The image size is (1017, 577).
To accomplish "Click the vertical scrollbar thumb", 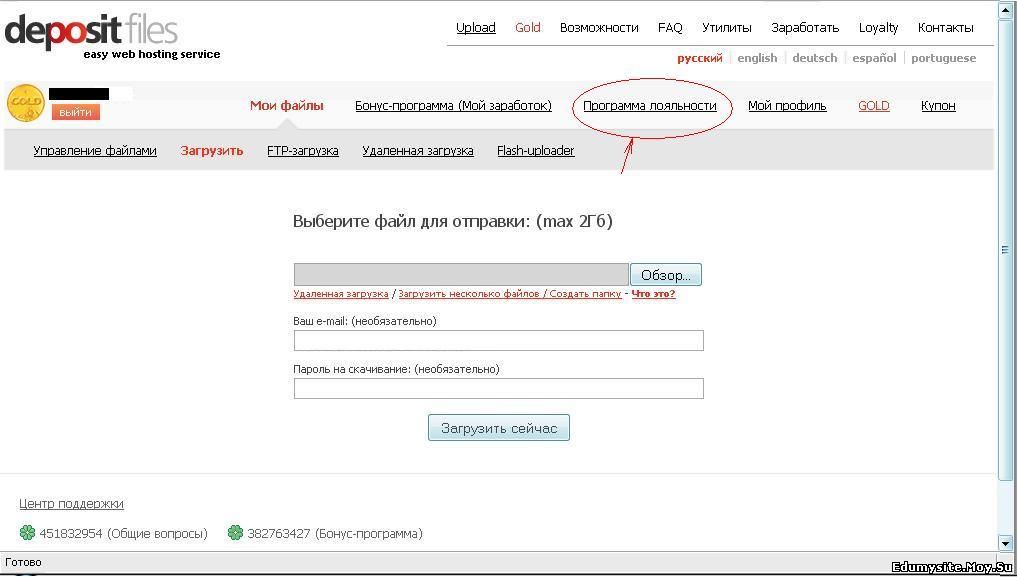I will 1005,250.
